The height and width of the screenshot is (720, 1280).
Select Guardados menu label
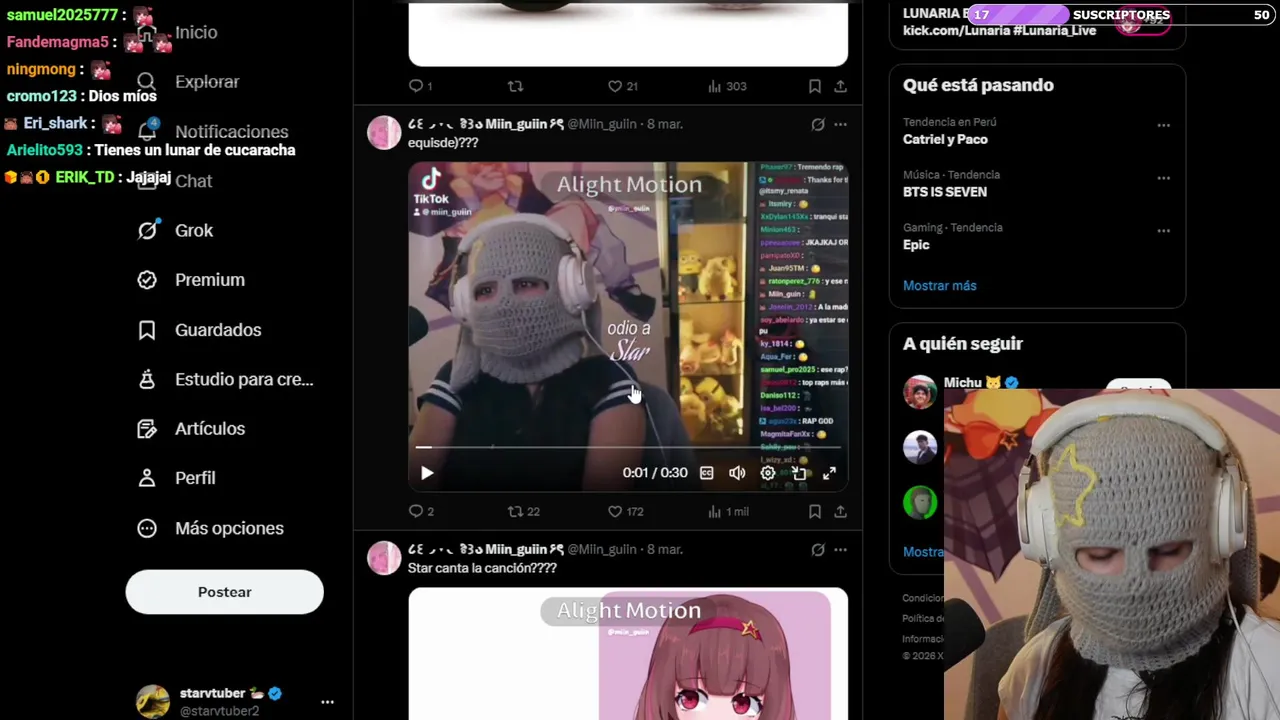pyautogui.click(x=218, y=330)
